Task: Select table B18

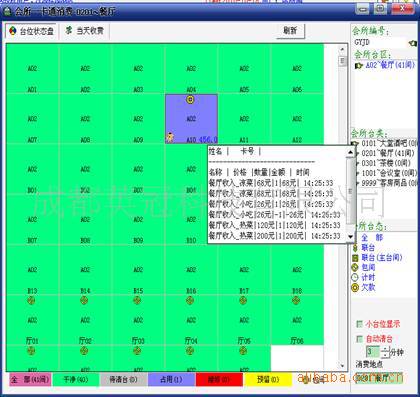Action: pyautogui.click(x=297, y=270)
